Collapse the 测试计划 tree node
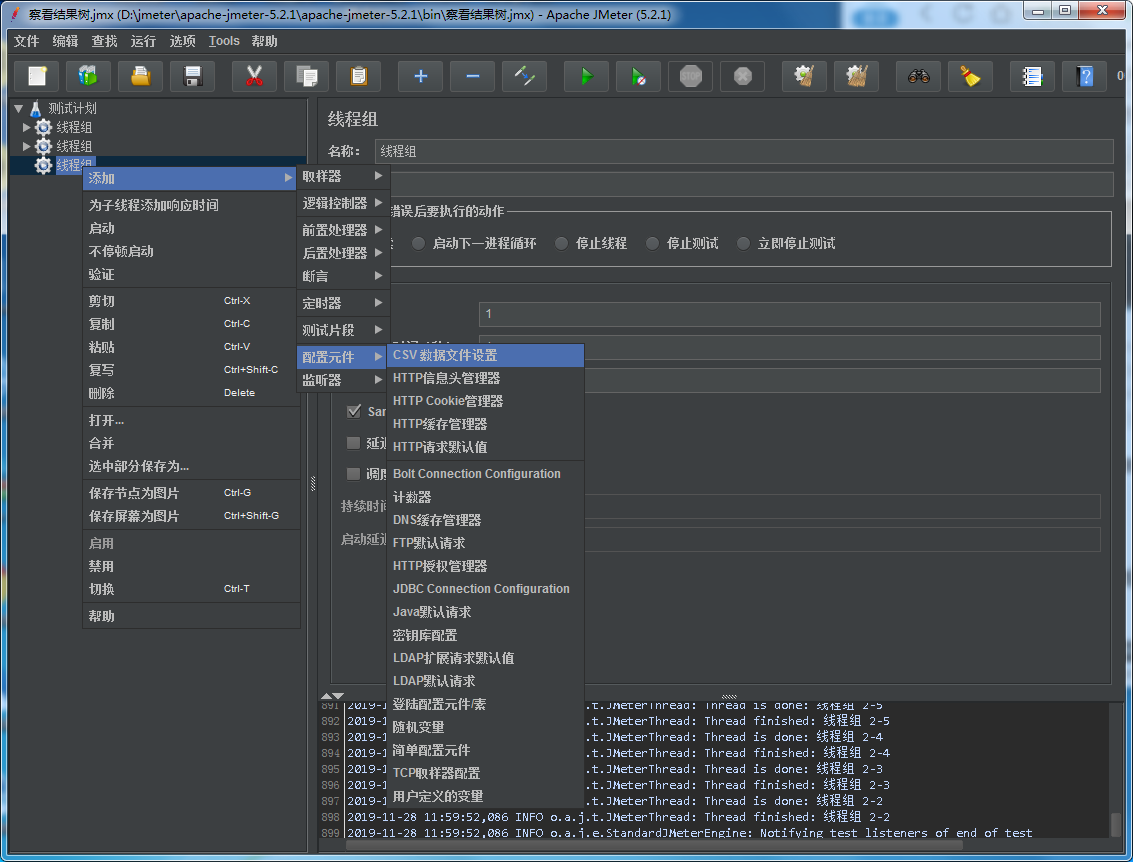This screenshot has width=1133, height=862. 19,108
